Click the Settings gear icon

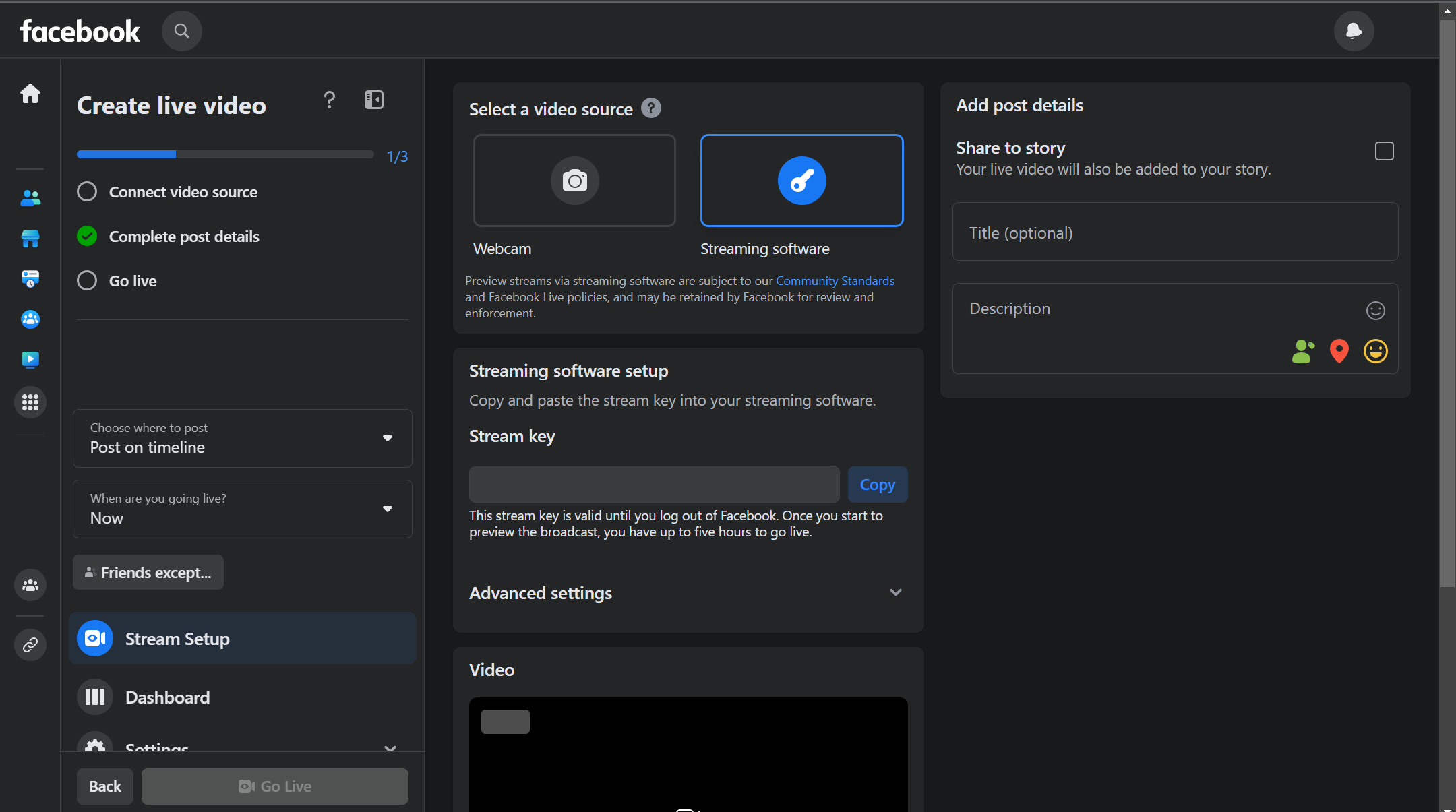pyautogui.click(x=95, y=743)
